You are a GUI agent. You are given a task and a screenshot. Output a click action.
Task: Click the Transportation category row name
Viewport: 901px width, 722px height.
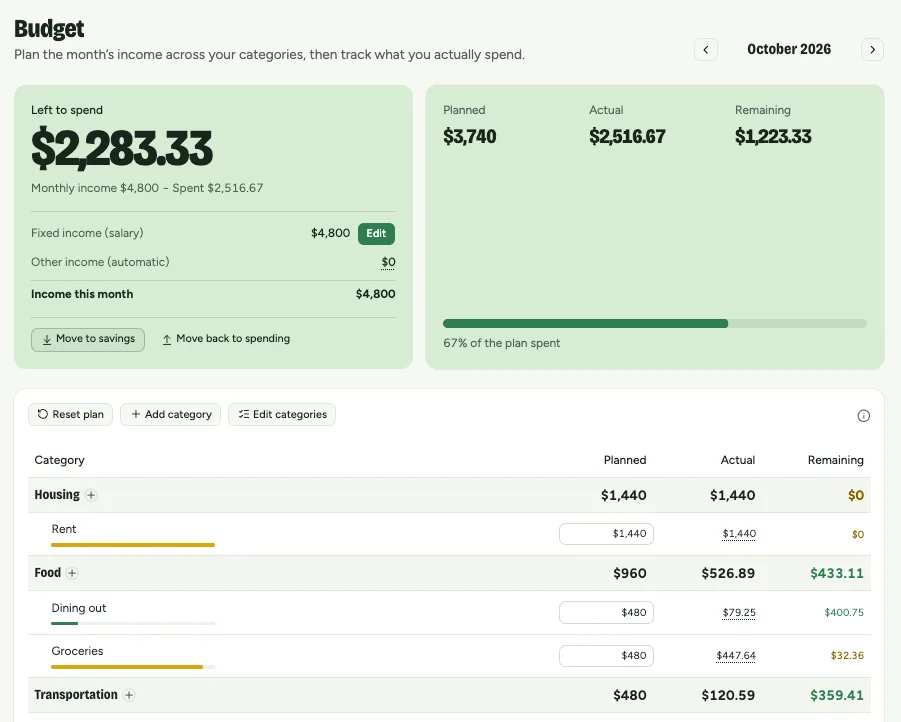tap(76, 695)
